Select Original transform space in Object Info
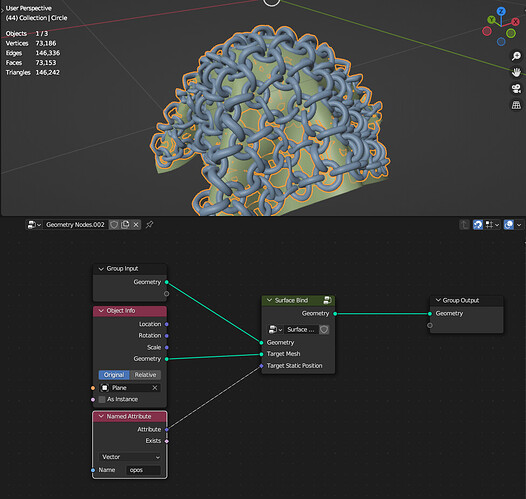The width and height of the screenshot is (526, 499). 114,375
